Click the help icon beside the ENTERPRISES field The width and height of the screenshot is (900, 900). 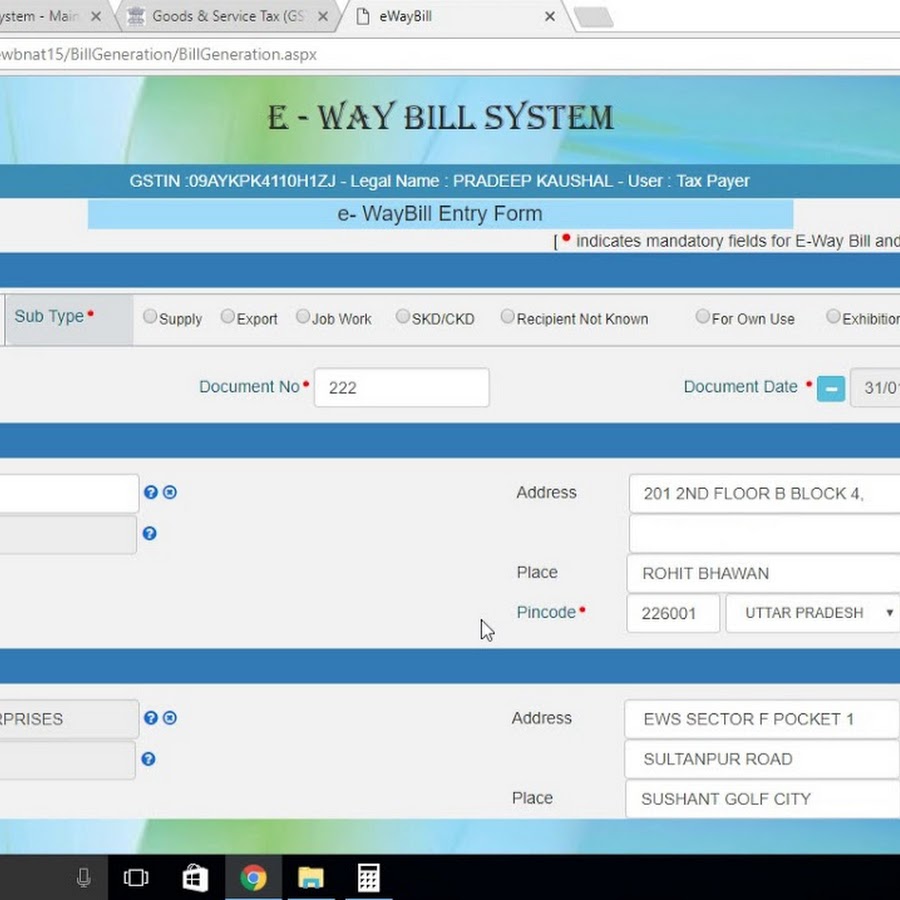tap(150, 718)
